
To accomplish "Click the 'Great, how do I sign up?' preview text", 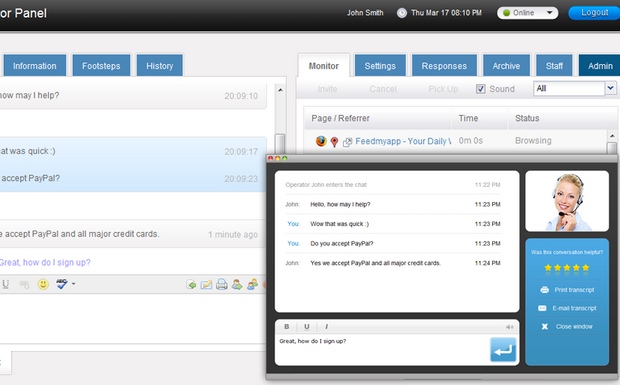I will [x=45, y=262].
